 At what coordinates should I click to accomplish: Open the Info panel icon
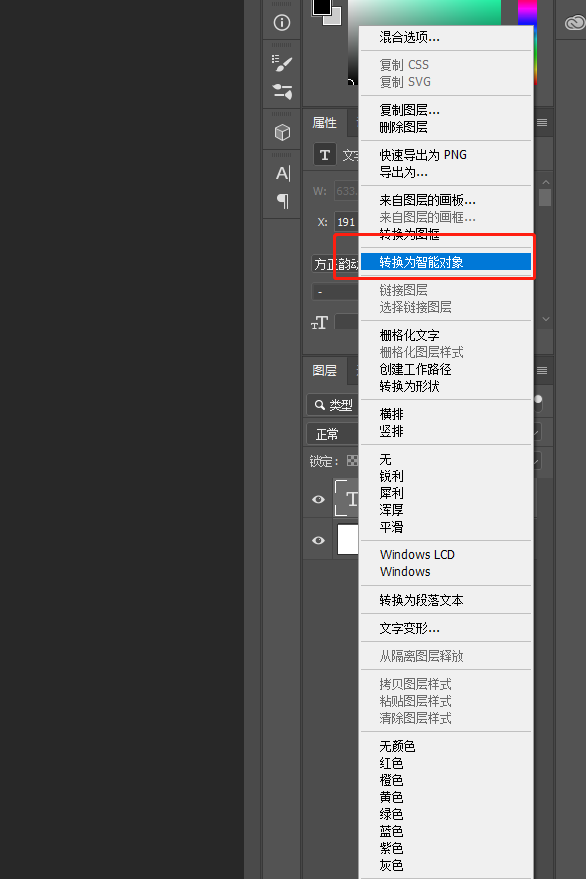click(282, 22)
